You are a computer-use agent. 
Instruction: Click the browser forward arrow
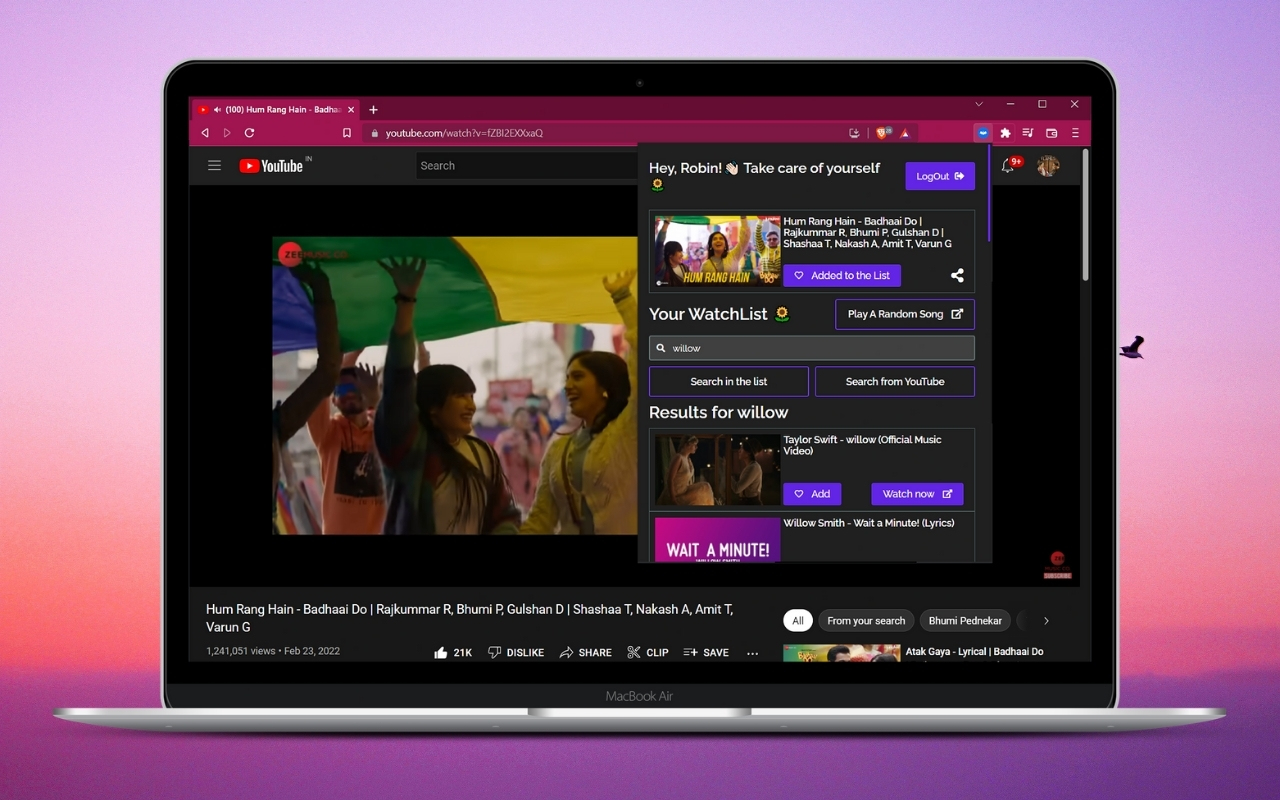[227, 133]
